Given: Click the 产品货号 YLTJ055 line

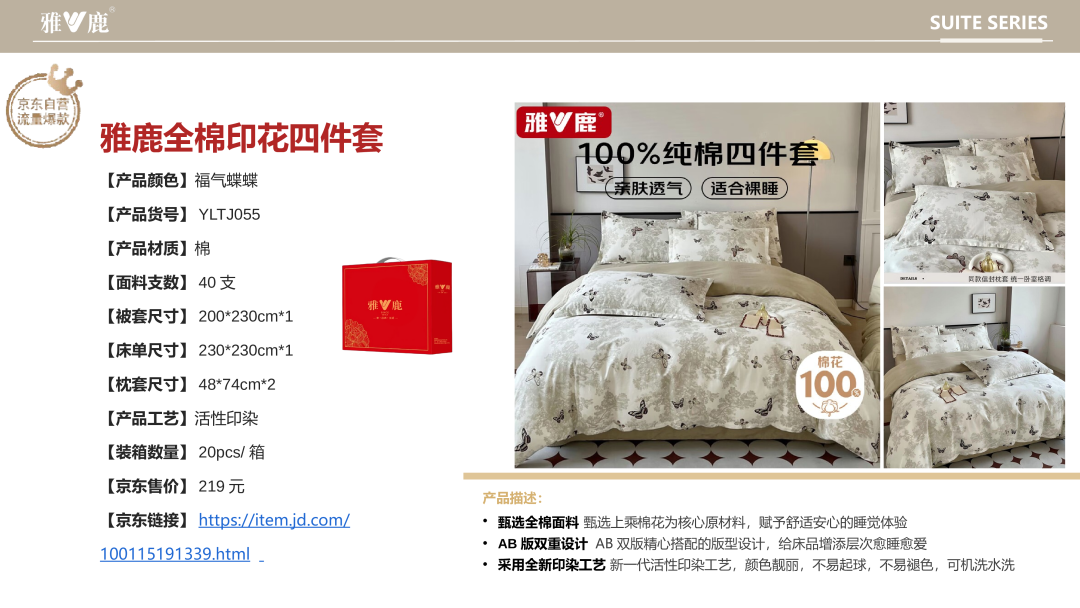Looking at the screenshot, I should 180,214.
